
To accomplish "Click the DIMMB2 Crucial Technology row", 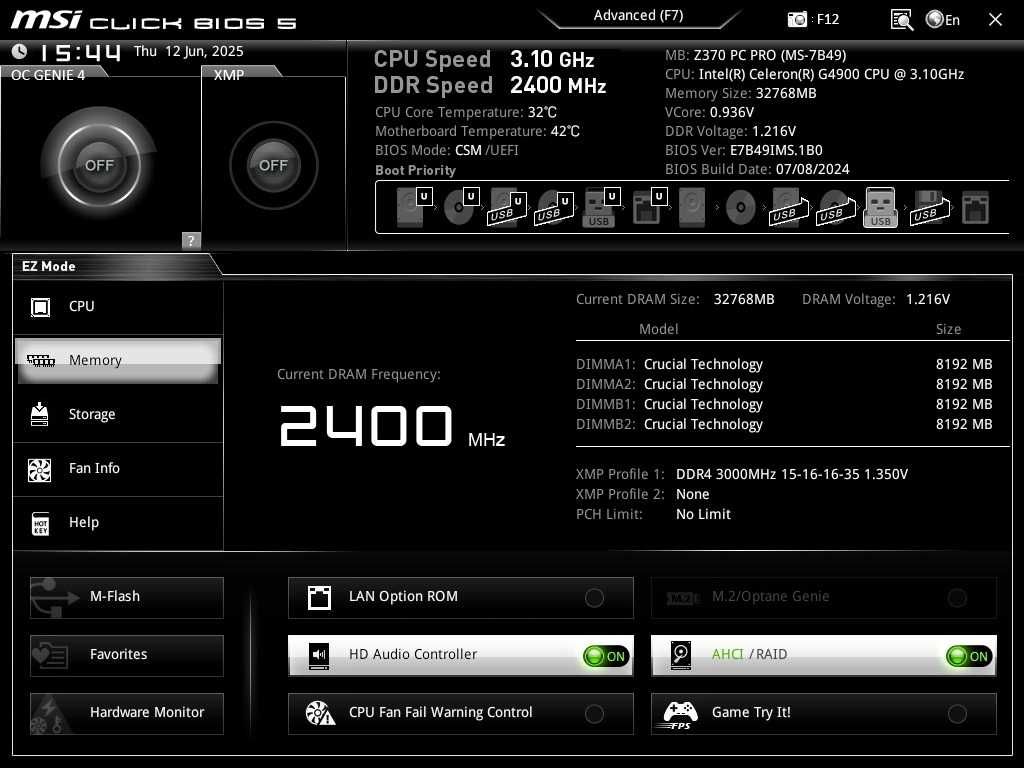I will coord(784,424).
